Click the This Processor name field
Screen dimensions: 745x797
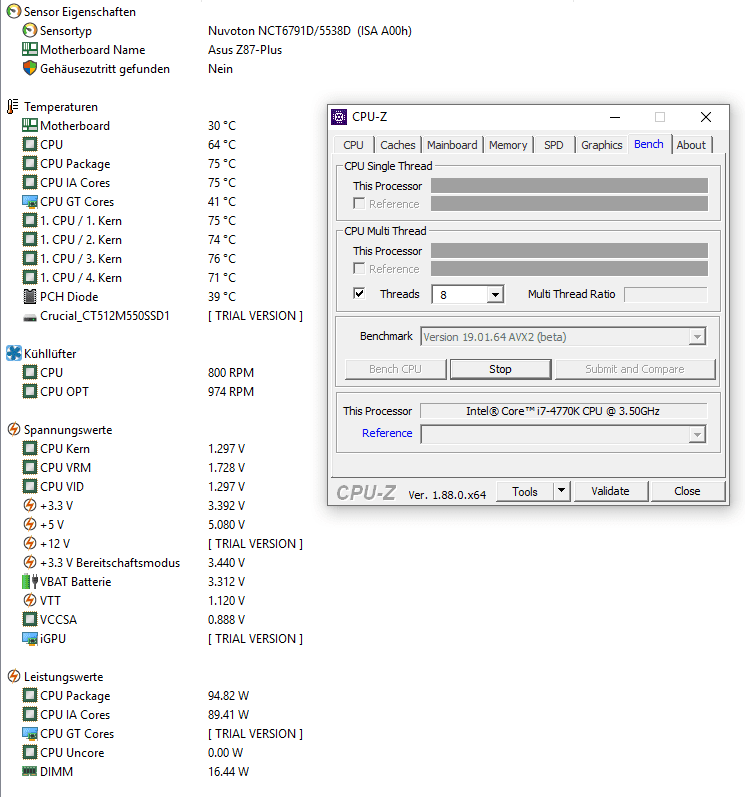[x=563, y=411]
